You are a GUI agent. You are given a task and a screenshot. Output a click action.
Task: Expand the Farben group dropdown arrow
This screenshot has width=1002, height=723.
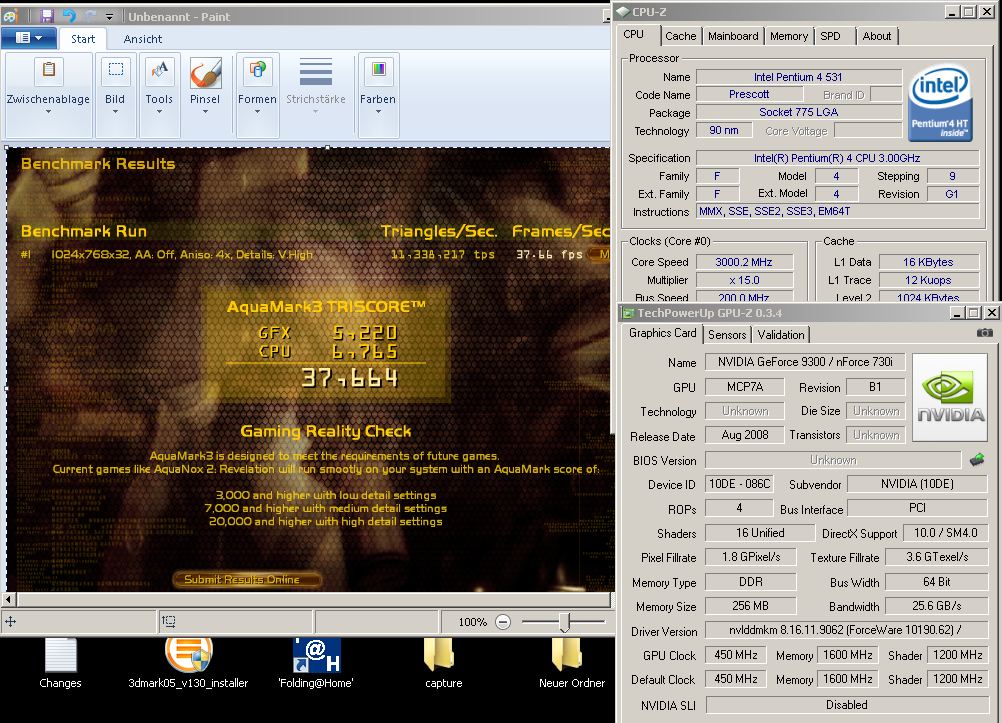point(378,112)
